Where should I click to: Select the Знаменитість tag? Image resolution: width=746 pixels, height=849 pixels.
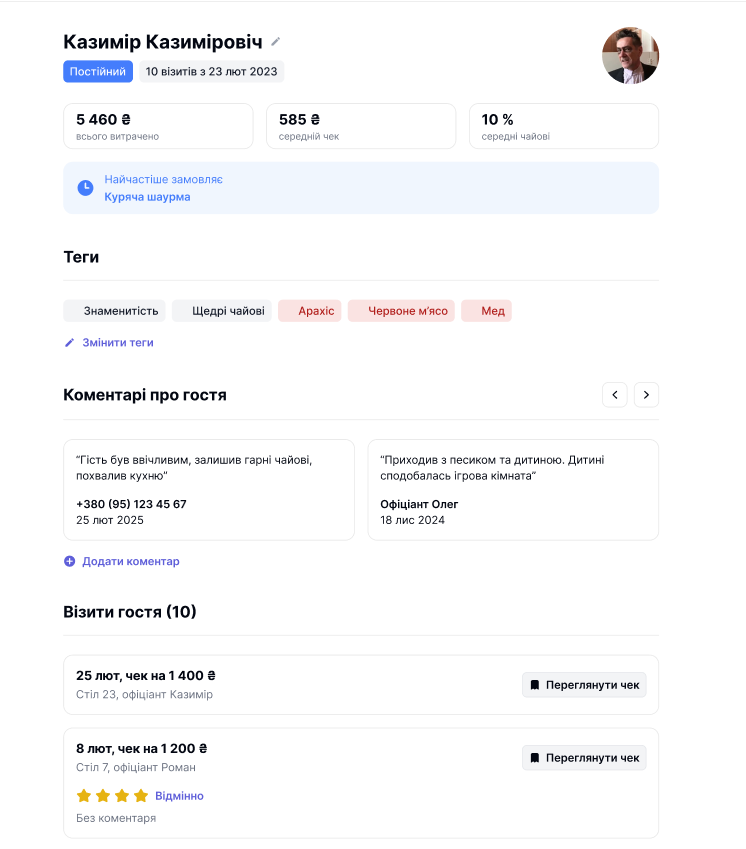point(114,311)
